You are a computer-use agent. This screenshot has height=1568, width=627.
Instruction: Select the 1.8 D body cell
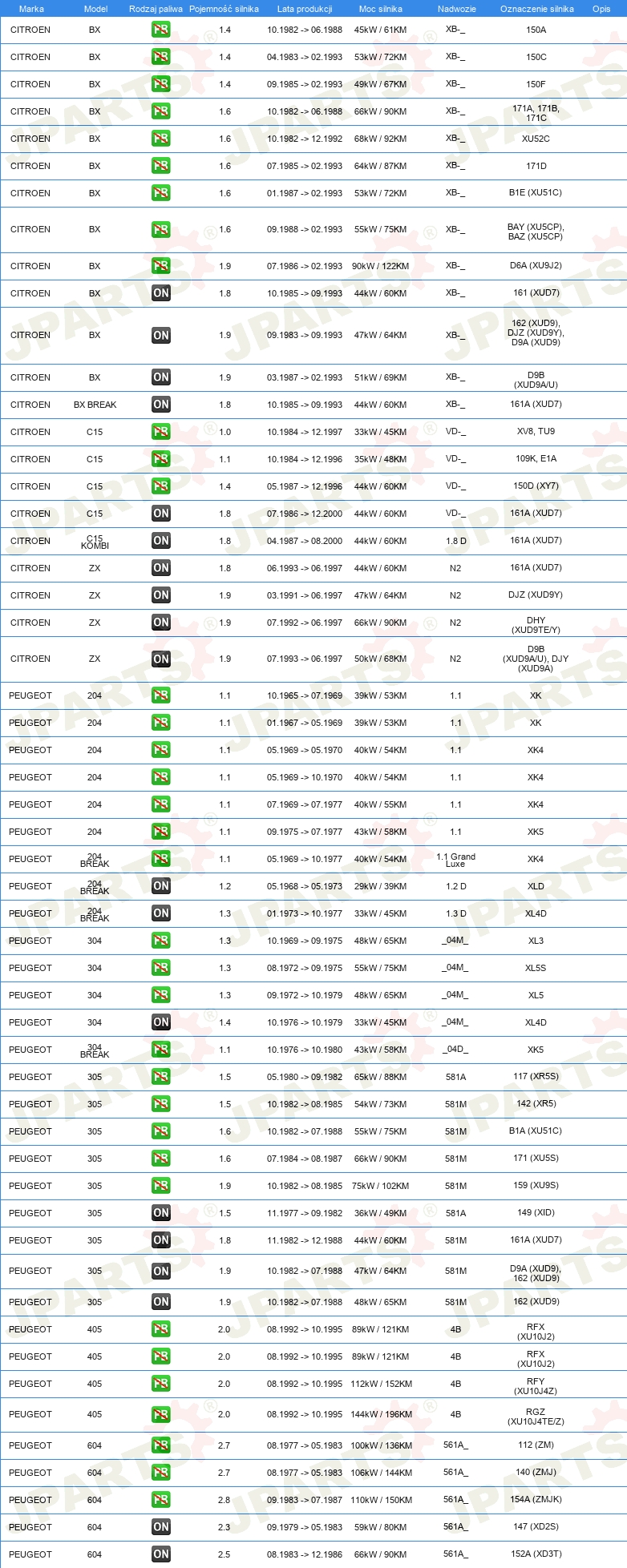pos(455,541)
